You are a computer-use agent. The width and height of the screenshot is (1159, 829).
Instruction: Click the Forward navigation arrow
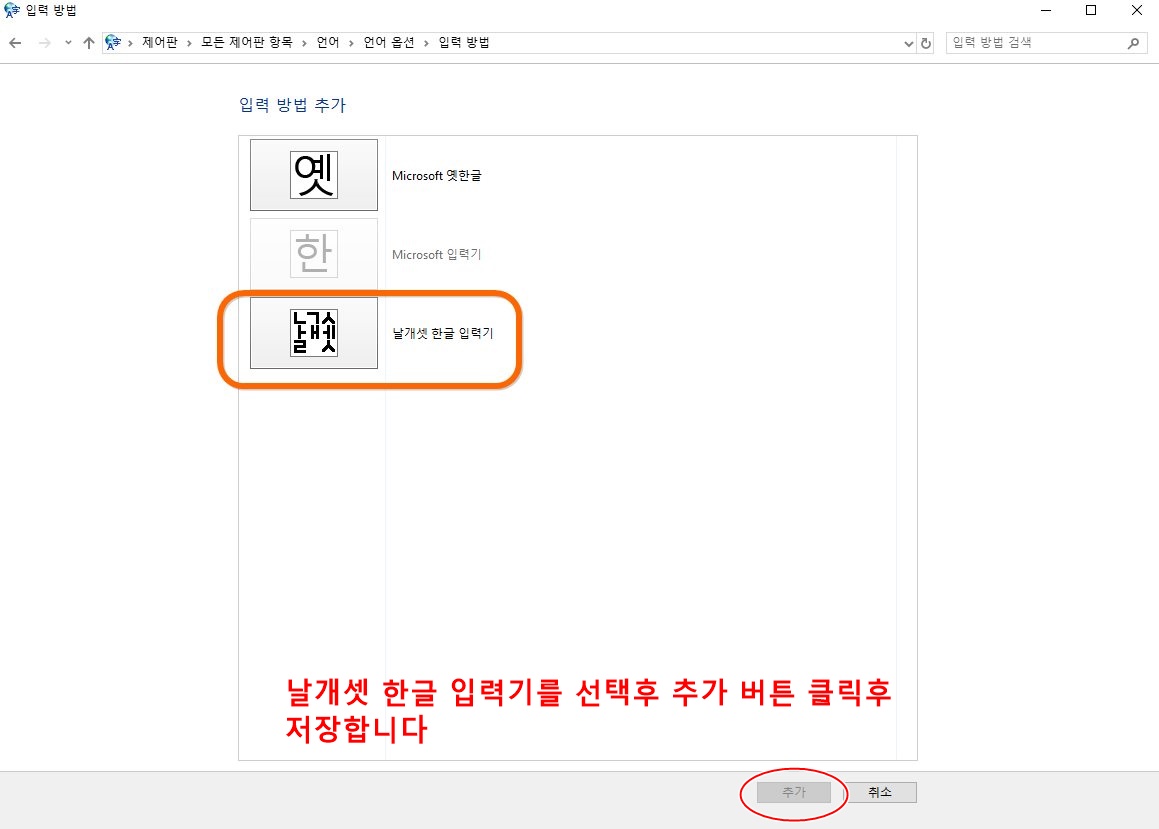[x=44, y=43]
